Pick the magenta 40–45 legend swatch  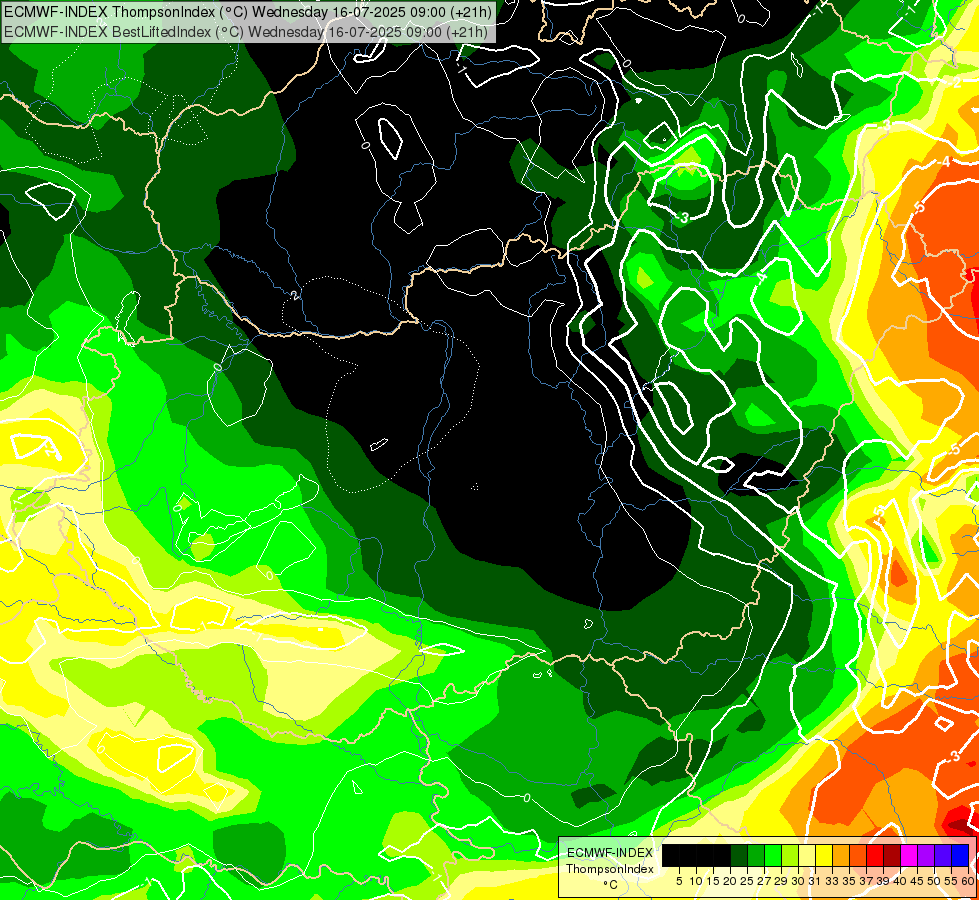click(910, 856)
